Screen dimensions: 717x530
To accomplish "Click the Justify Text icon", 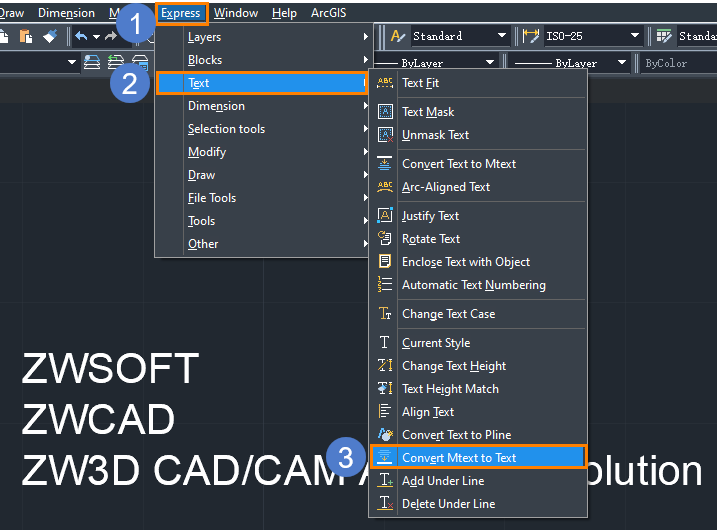I will [385, 215].
